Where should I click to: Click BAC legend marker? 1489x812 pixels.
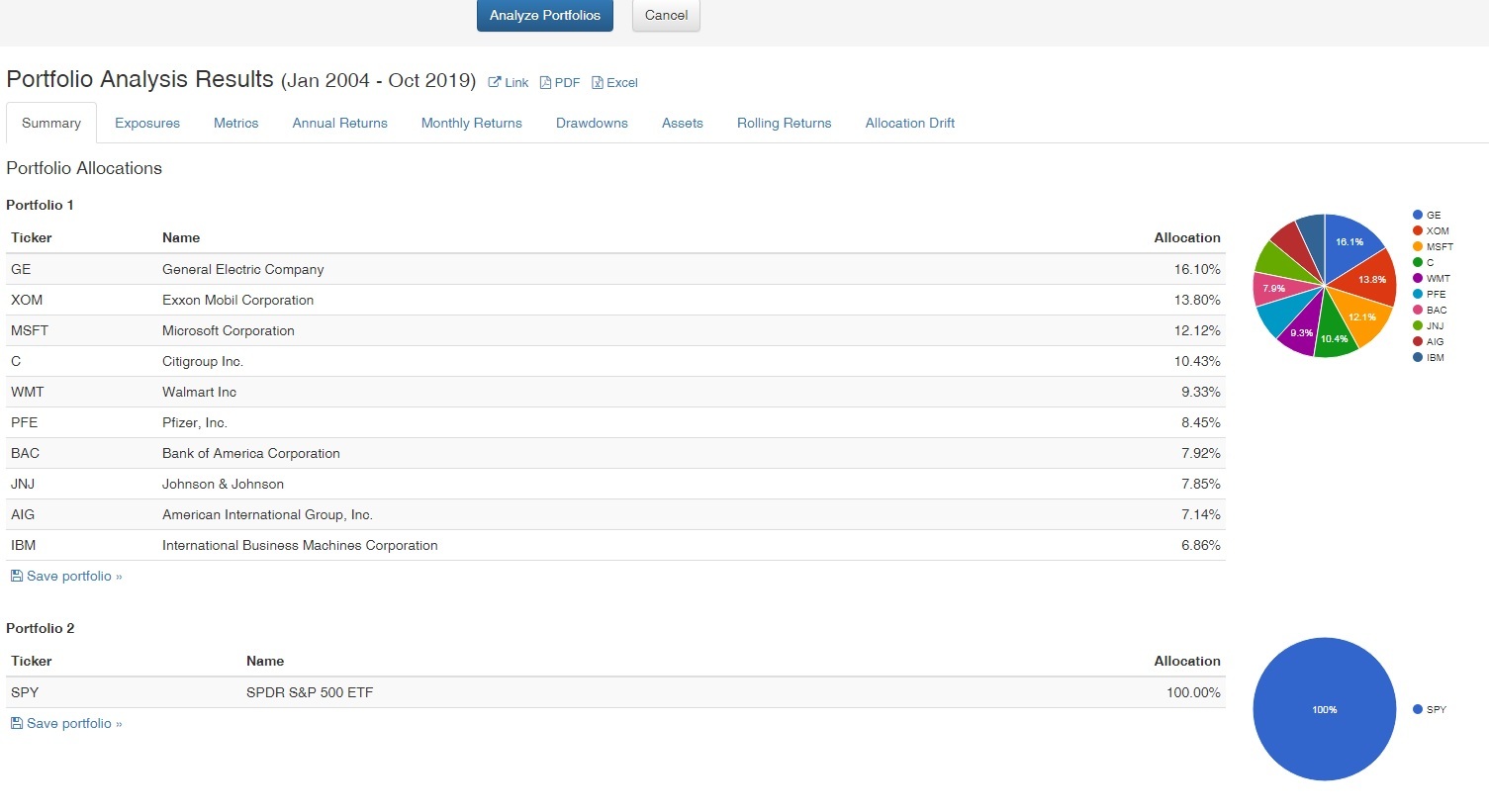point(1418,310)
